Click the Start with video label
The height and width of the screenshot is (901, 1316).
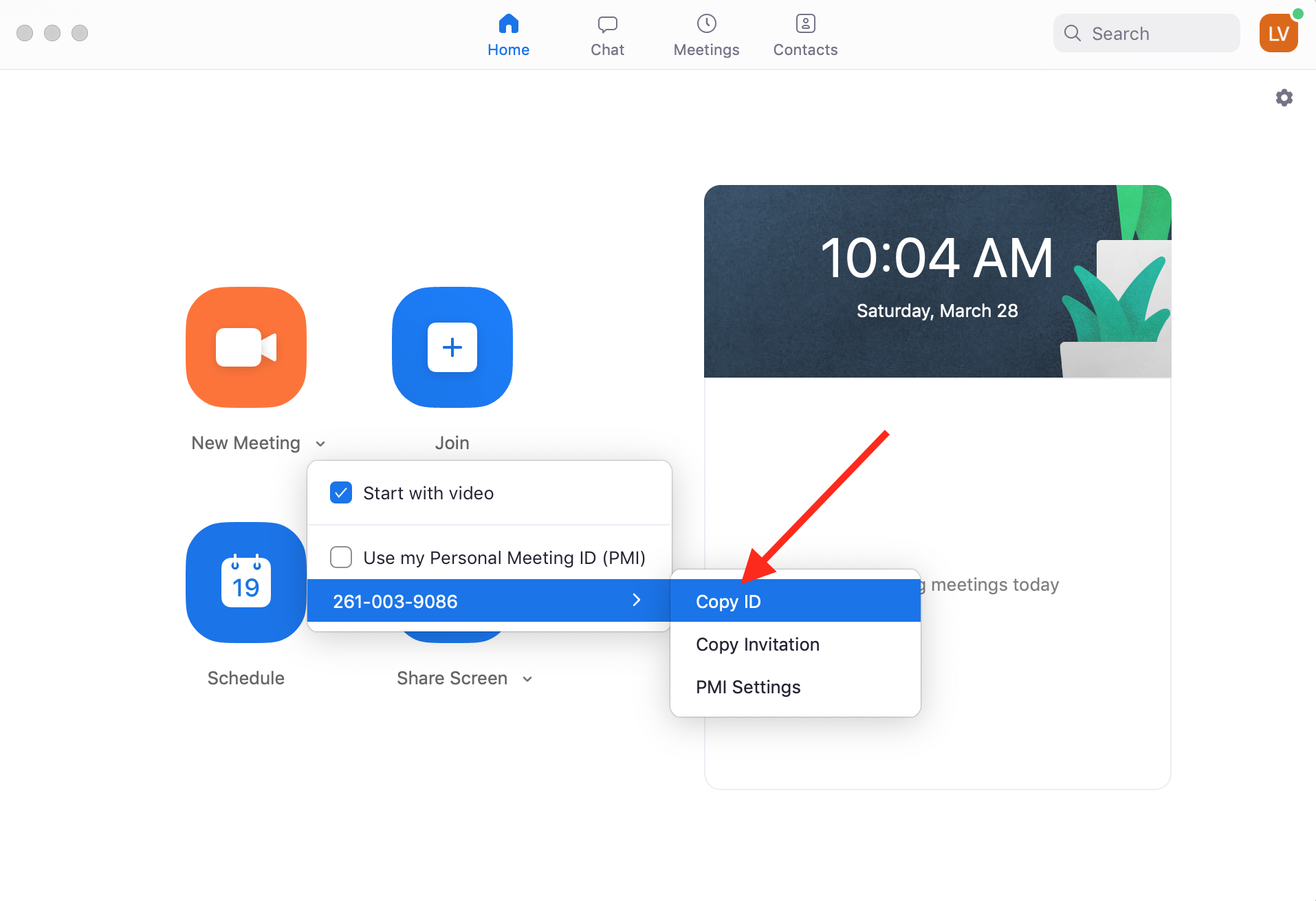(x=428, y=493)
